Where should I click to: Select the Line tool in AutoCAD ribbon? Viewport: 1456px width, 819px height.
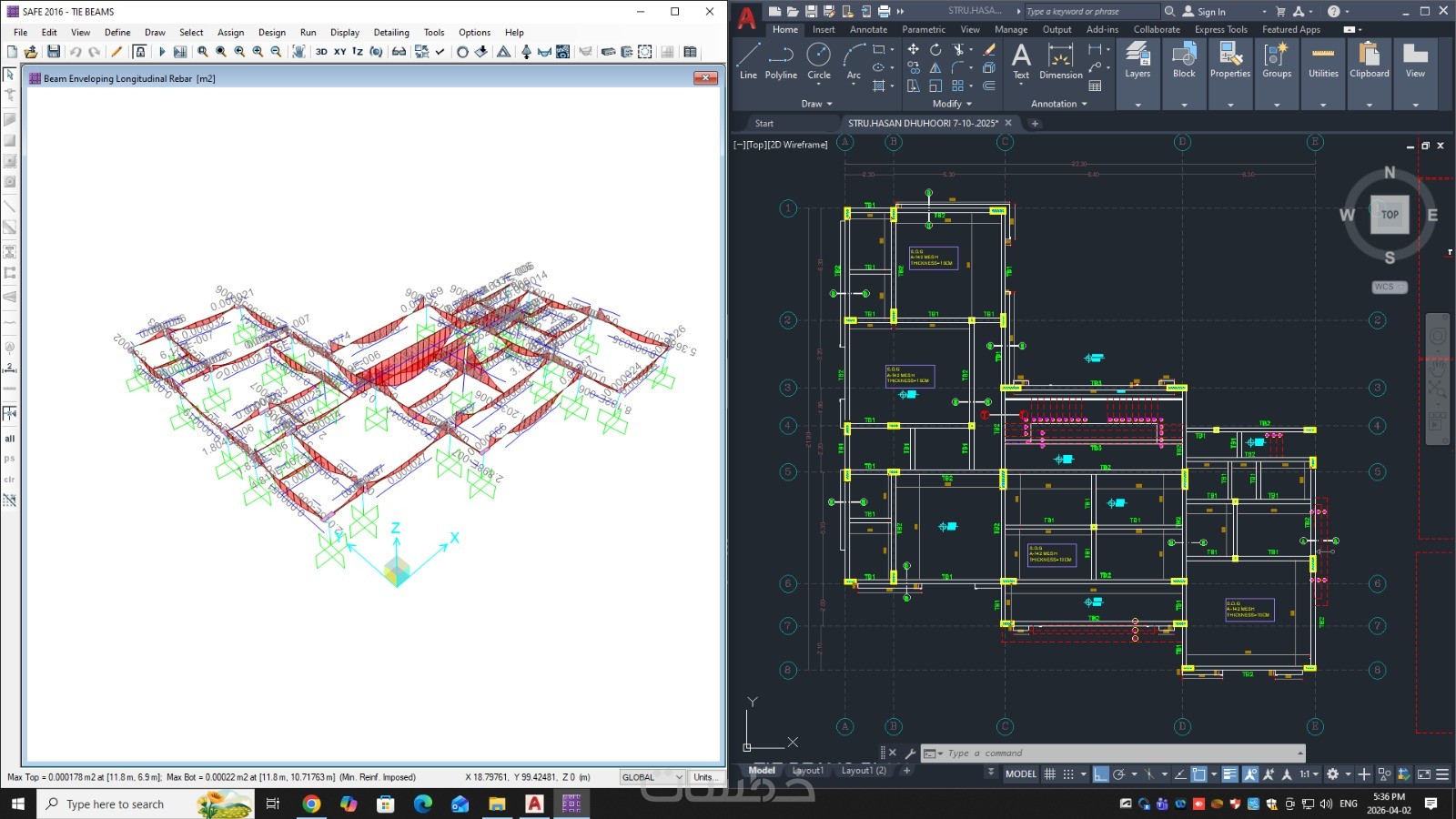click(x=748, y=61)
